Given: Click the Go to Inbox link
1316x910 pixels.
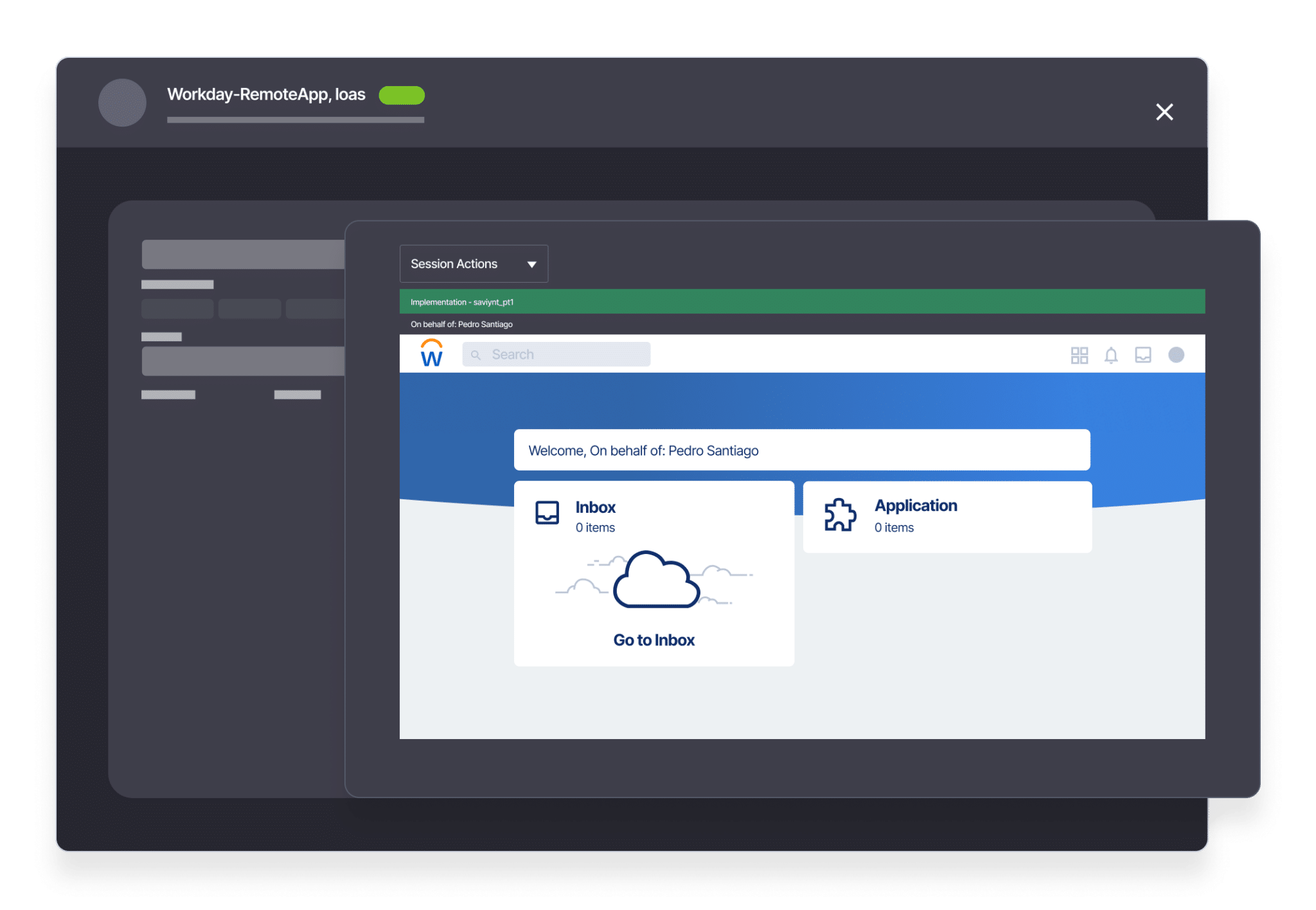Looking at the screenshot, I should (654, 640).
